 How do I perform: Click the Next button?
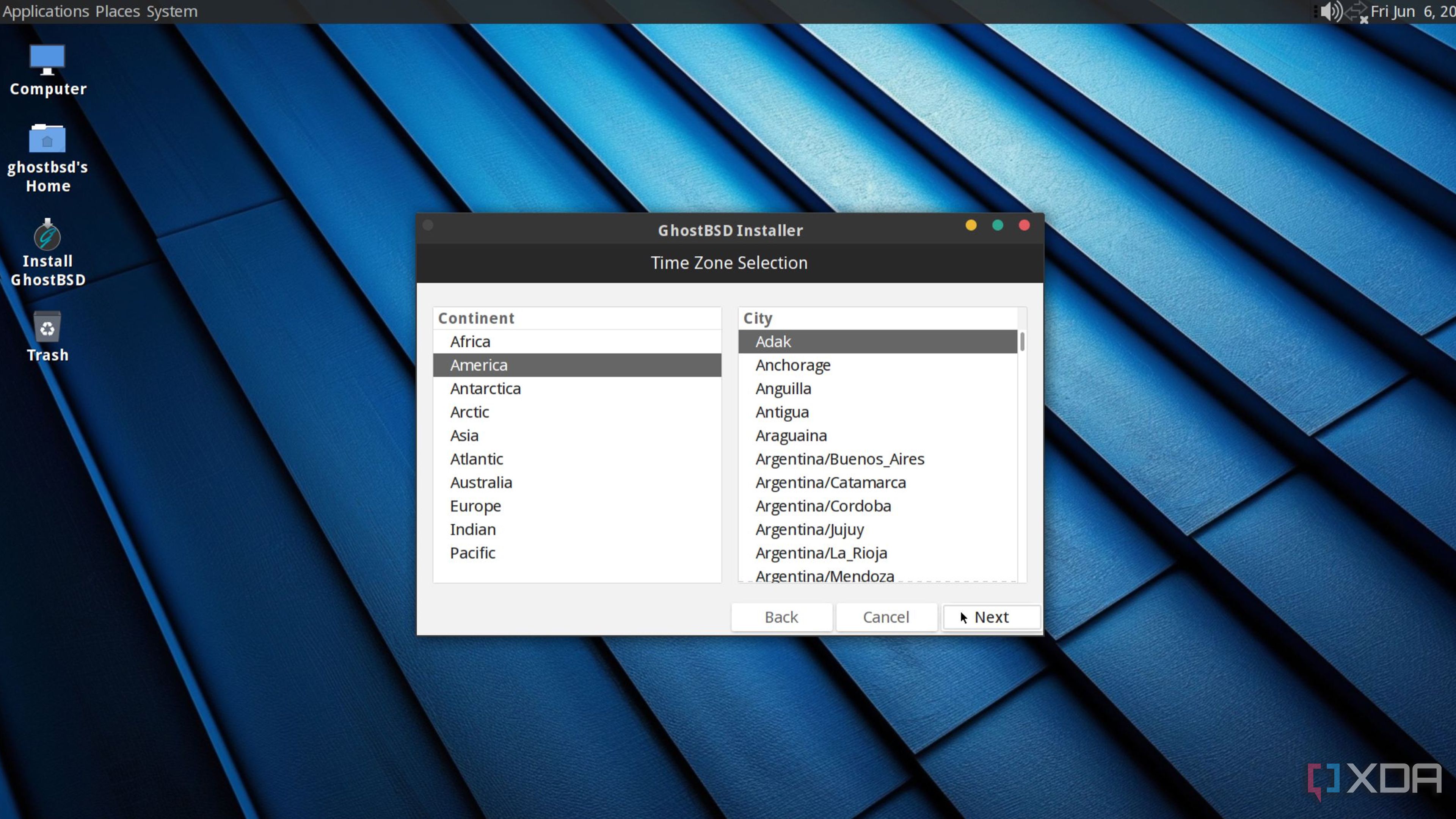click(x=992, y=617)
